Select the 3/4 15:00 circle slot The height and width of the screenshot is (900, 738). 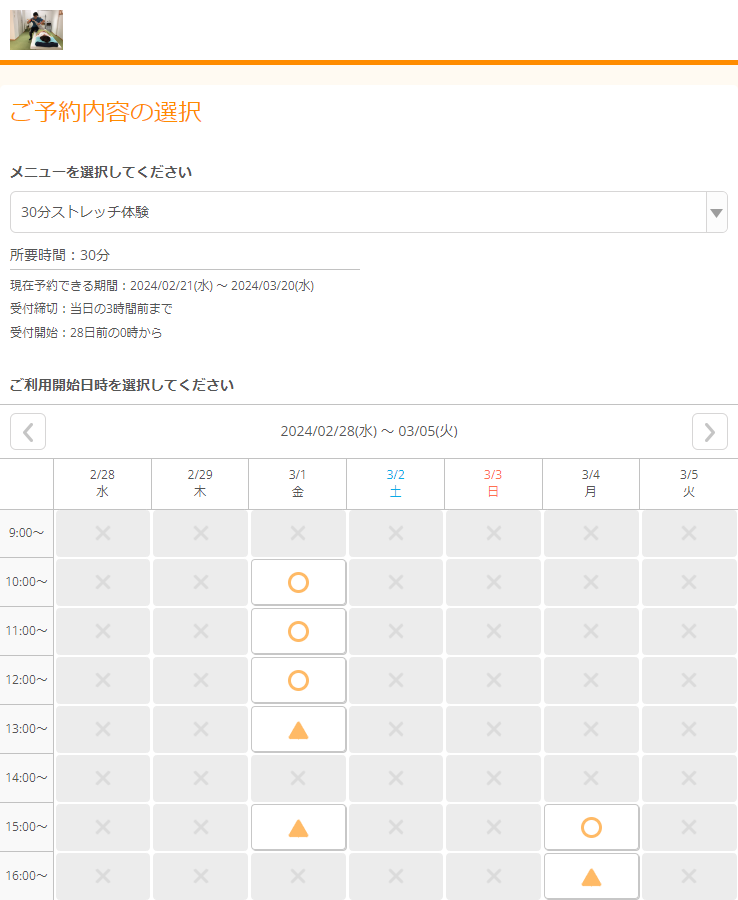pos(591,827)
